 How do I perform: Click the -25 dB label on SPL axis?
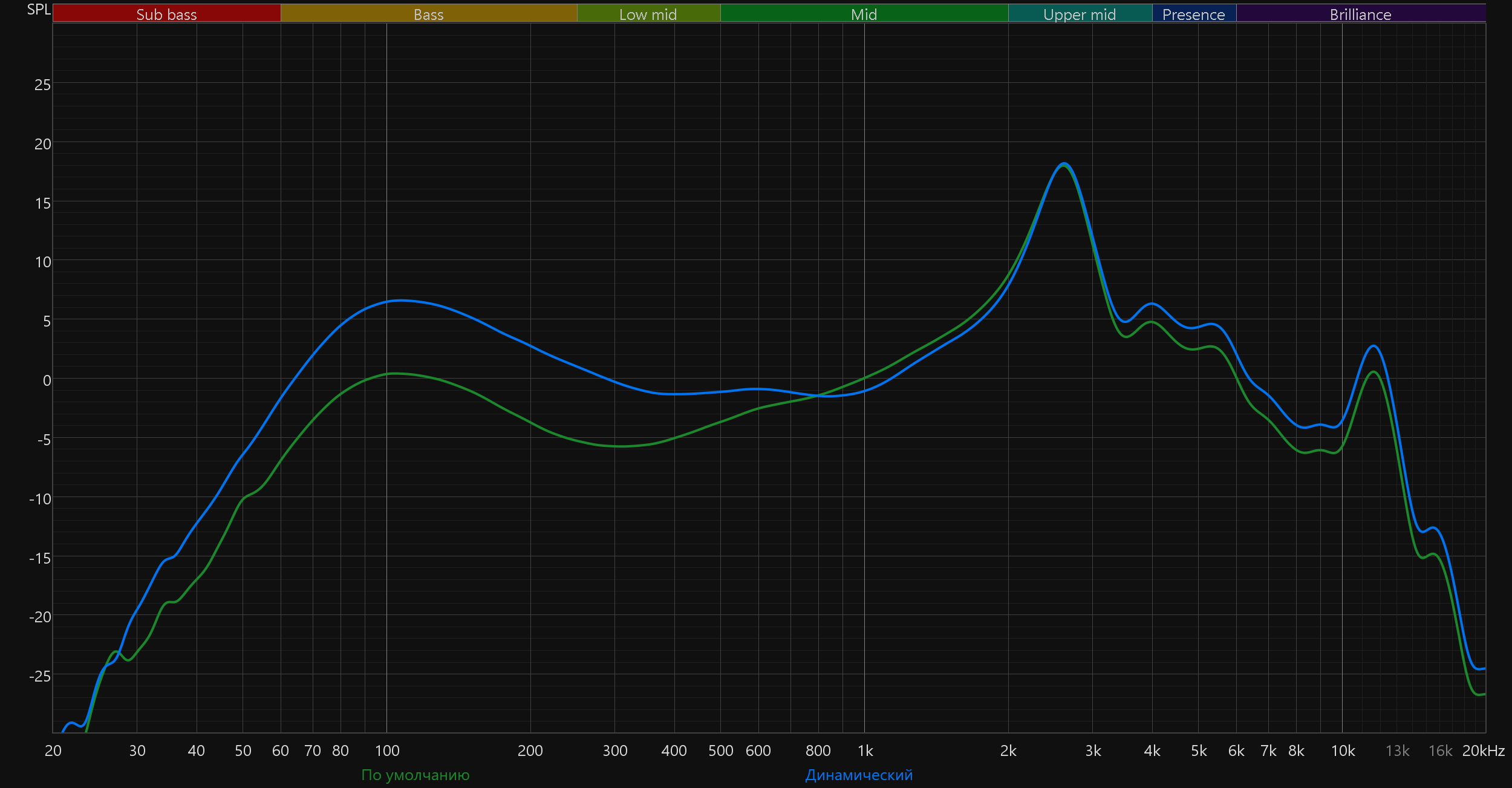pos(40,676)
